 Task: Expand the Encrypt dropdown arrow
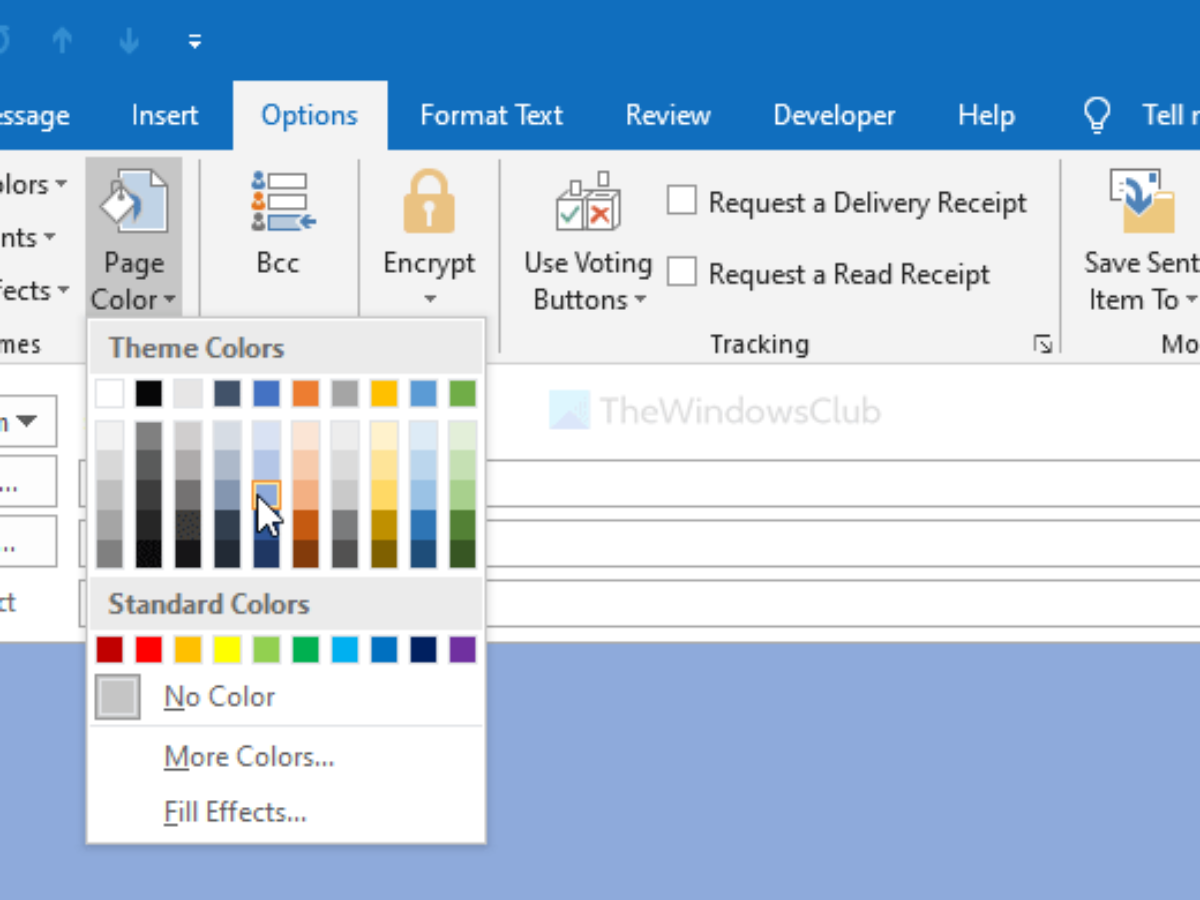[x=430, y=299]
